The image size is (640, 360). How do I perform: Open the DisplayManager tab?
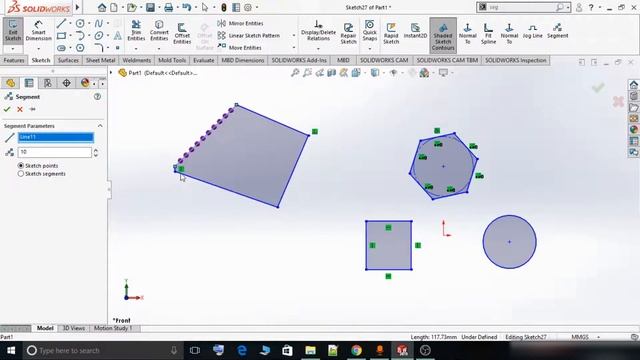(85, 83)
